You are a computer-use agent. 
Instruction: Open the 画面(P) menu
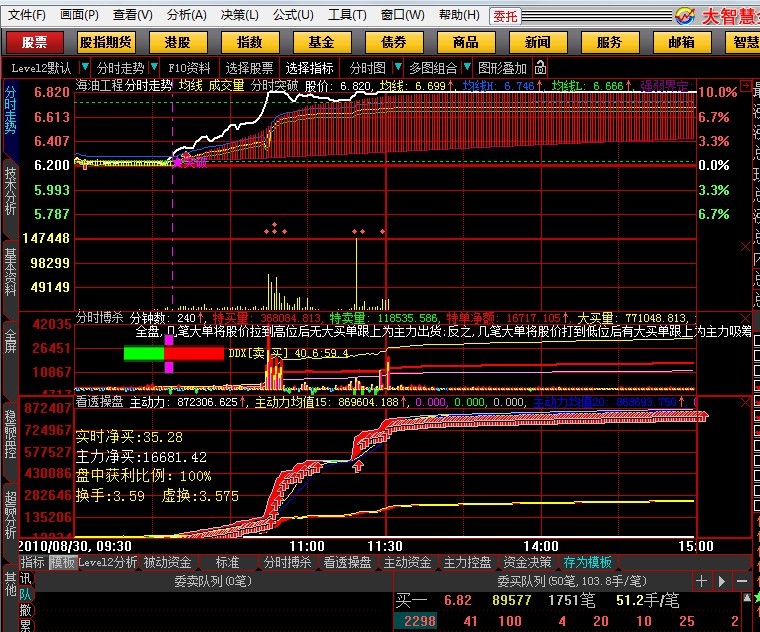pyautogui.click(x=79, y=15)
